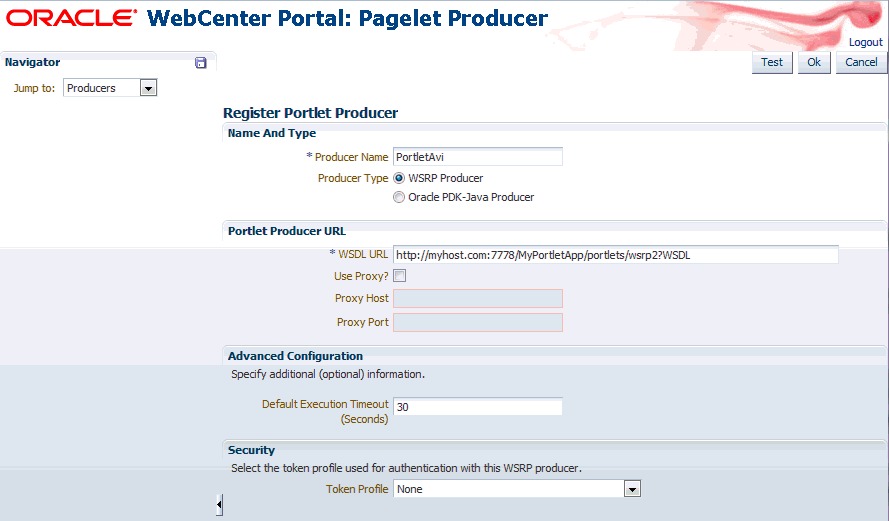The height and width of the screenshot is (521, 889).
Task: Click the Proxy Host field
Action: click(478, 298)
